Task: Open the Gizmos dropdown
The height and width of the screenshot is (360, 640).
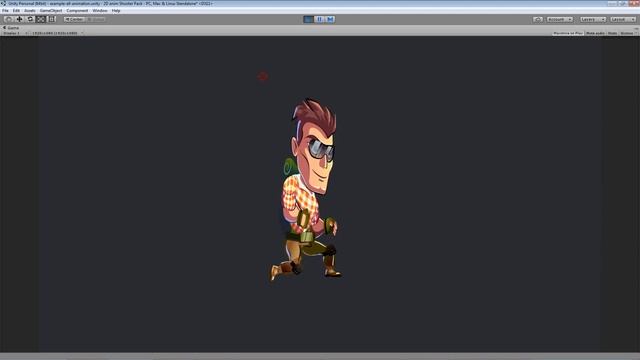Action: pyautogui.click(x=628, y=33)
